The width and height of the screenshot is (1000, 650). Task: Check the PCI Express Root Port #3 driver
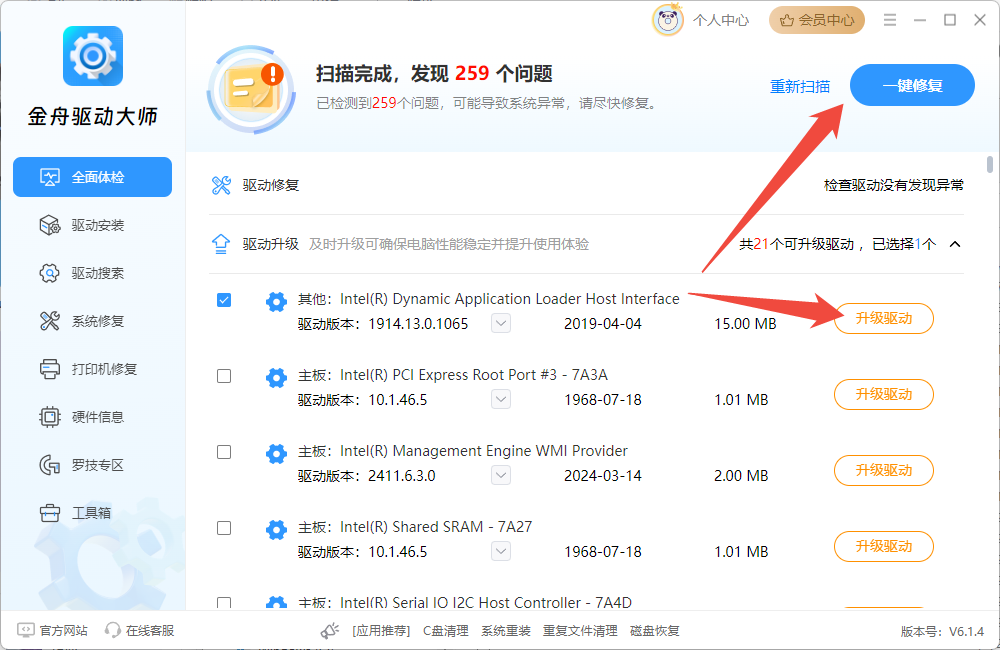tap(224, 376)
